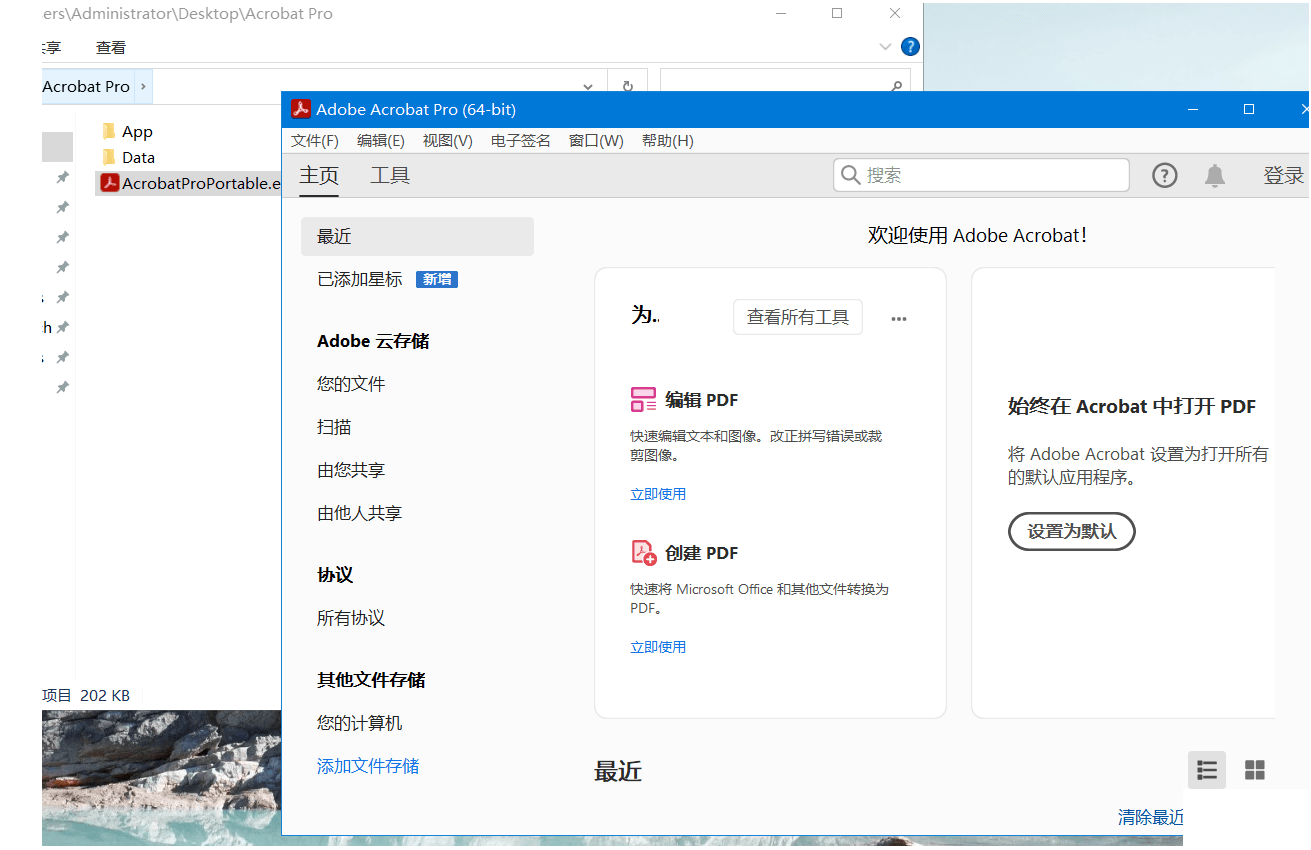Open 您的计算机 in the sidebar
Image resolution: width=1311 pixels, height=850 pixels.
click(360, 723)
